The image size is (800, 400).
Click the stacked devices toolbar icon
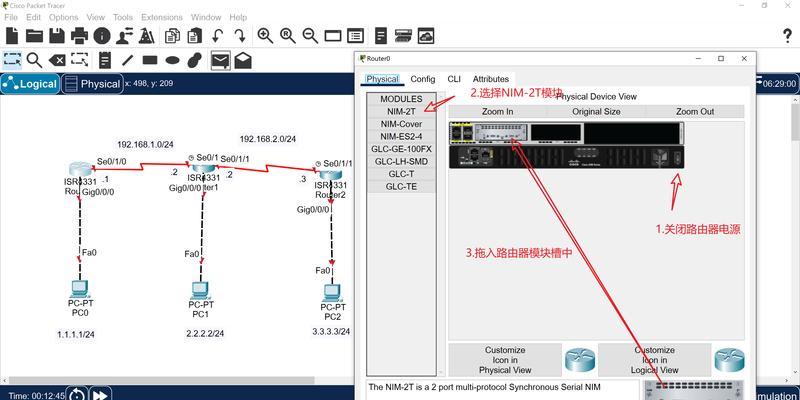pos(403,36)
